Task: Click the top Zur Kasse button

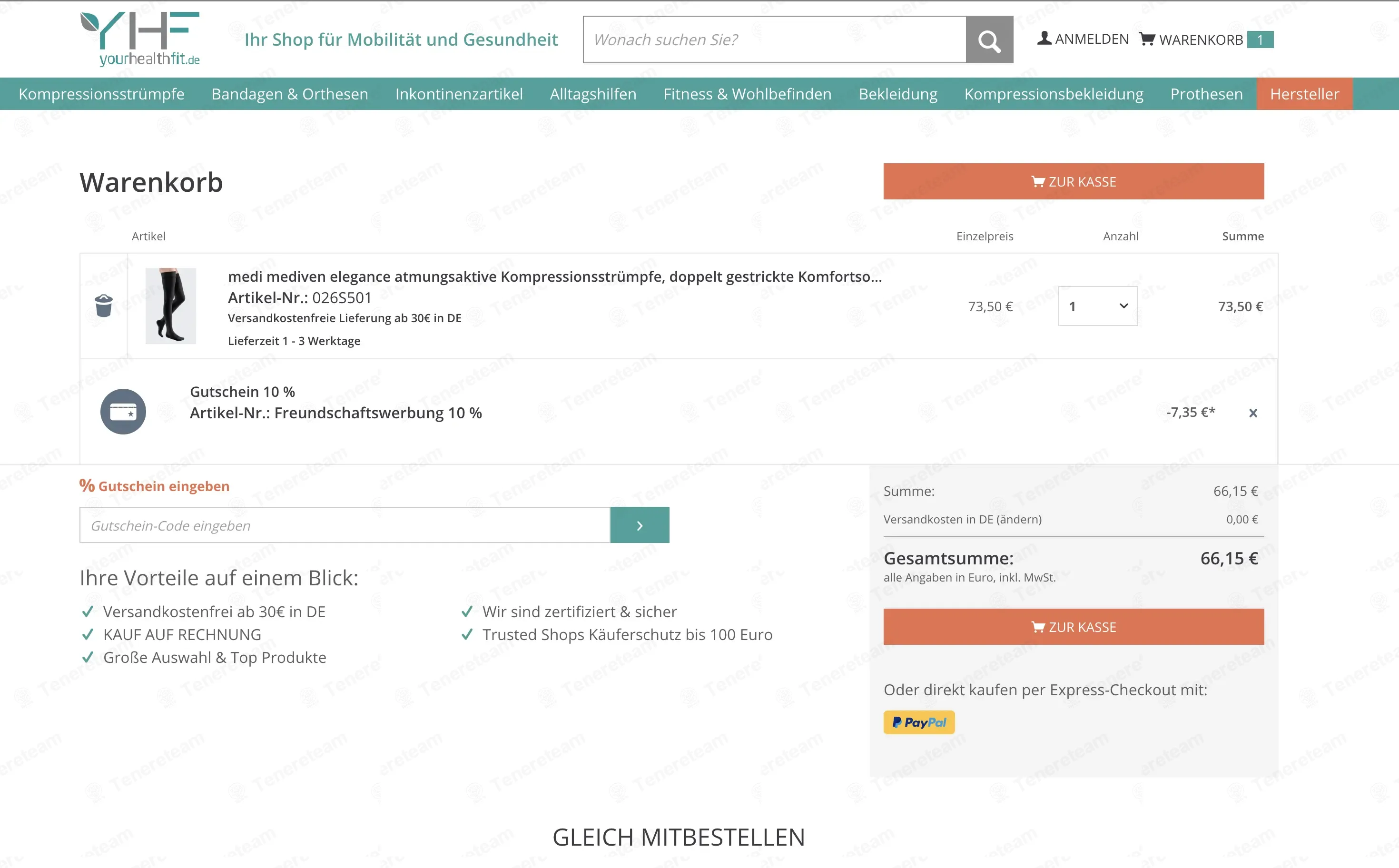Action: pos(1074,181)
